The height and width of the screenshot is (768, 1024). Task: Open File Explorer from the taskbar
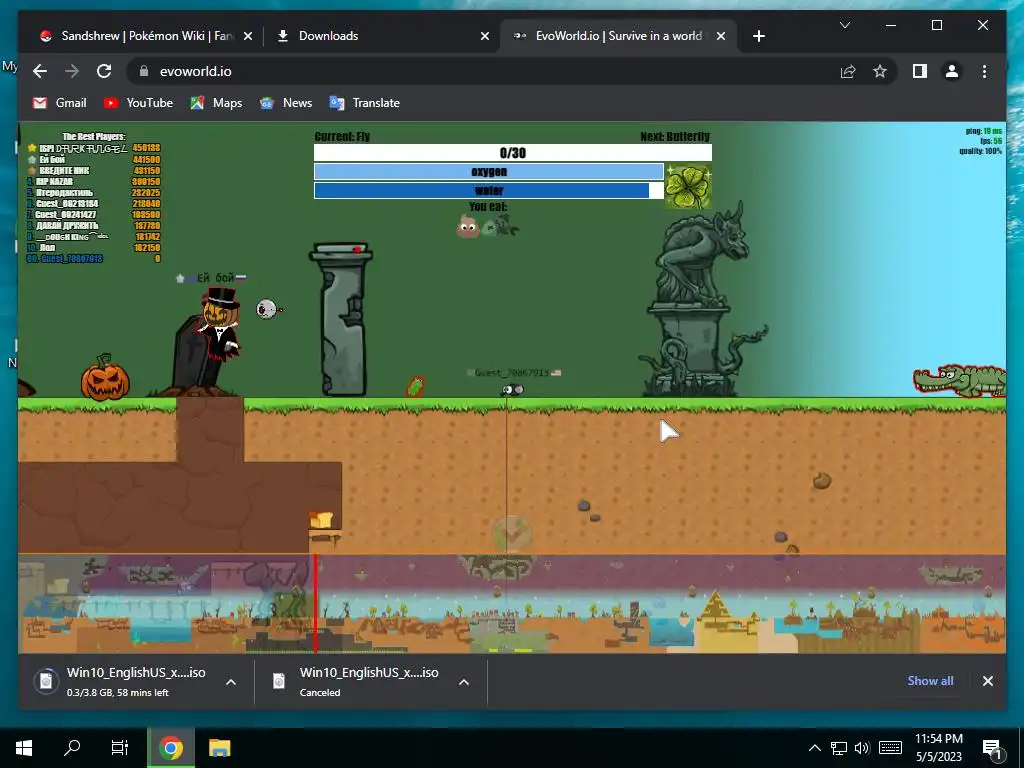point(219,748)
